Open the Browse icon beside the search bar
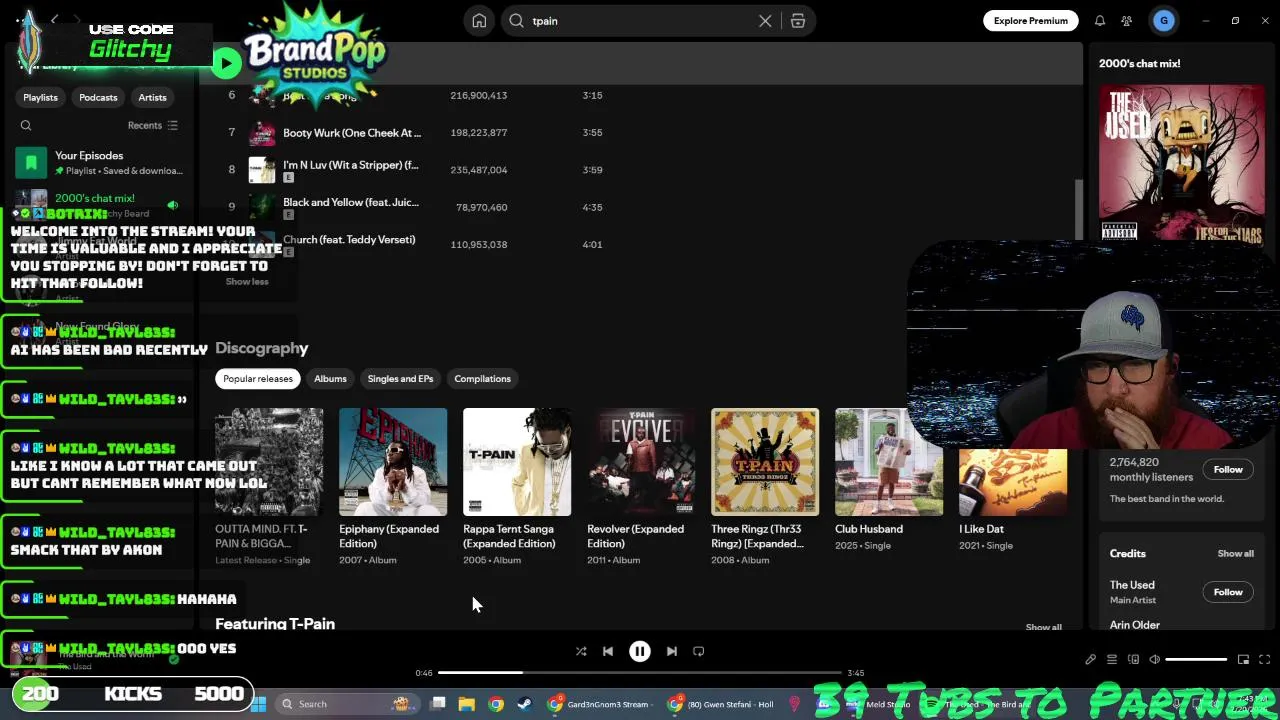The width and height of the screenshot is (1280, 720). (798, 21)
